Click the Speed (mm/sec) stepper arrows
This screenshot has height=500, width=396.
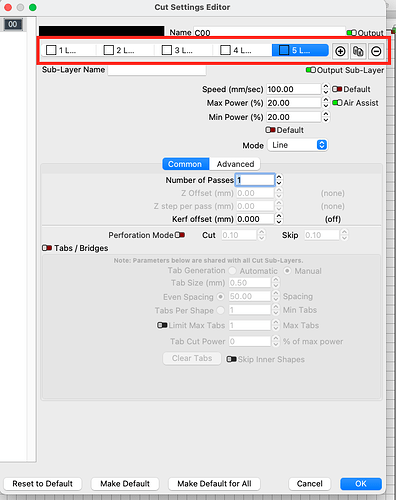pos(326,89)
